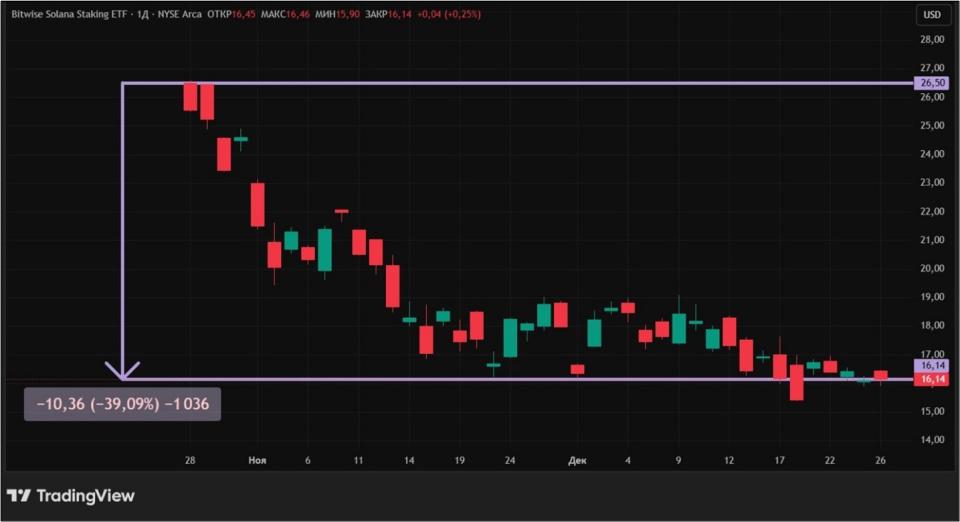Screen dimensions: 960x522
Task: Click the downward measurement arrowhead
Action: click(122, 372)
